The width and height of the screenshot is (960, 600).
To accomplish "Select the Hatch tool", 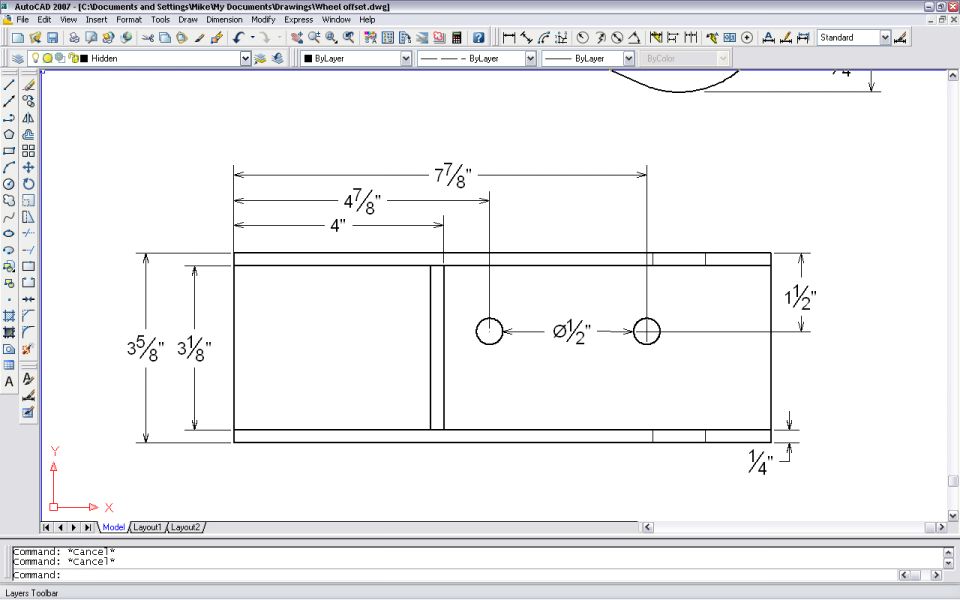I will [x=9, y=316].
